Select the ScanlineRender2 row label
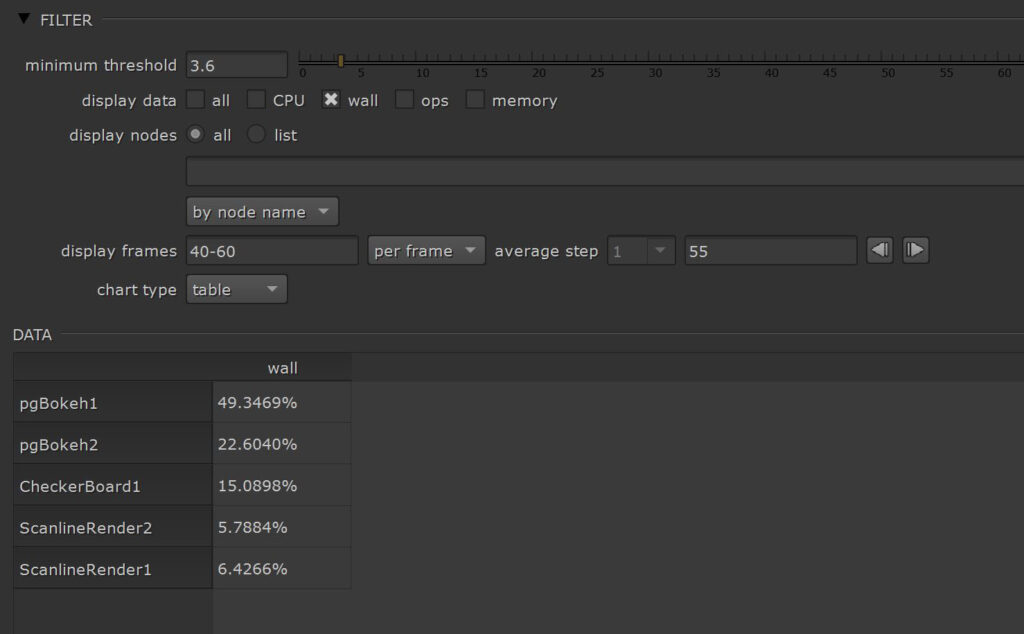 (113, 528)
